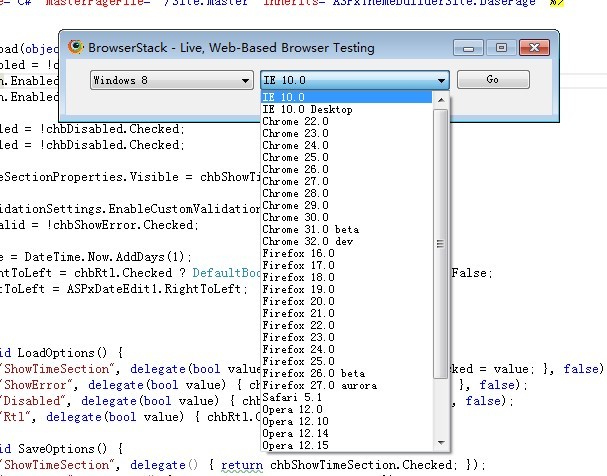
Task: Choose Firefox 25.0 option
Action: (346, 361)
